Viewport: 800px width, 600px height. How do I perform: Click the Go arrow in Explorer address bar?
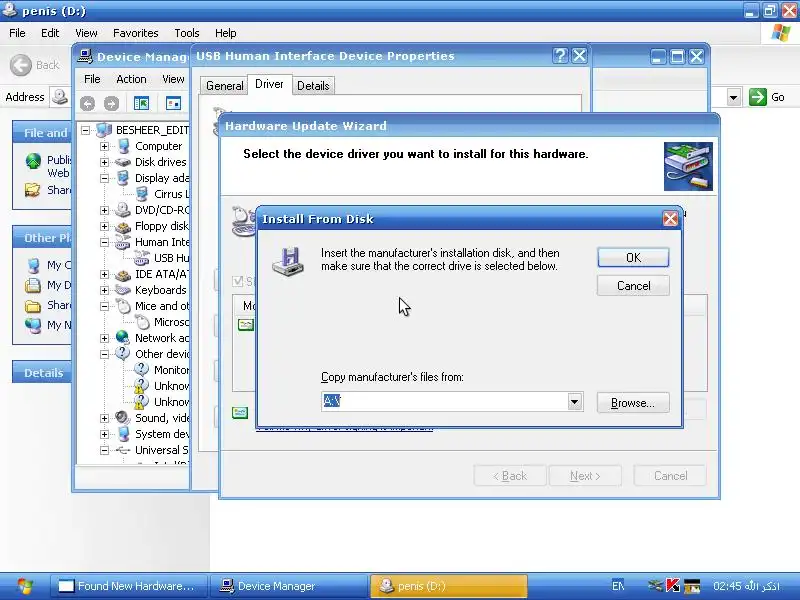tap(758, 97)
